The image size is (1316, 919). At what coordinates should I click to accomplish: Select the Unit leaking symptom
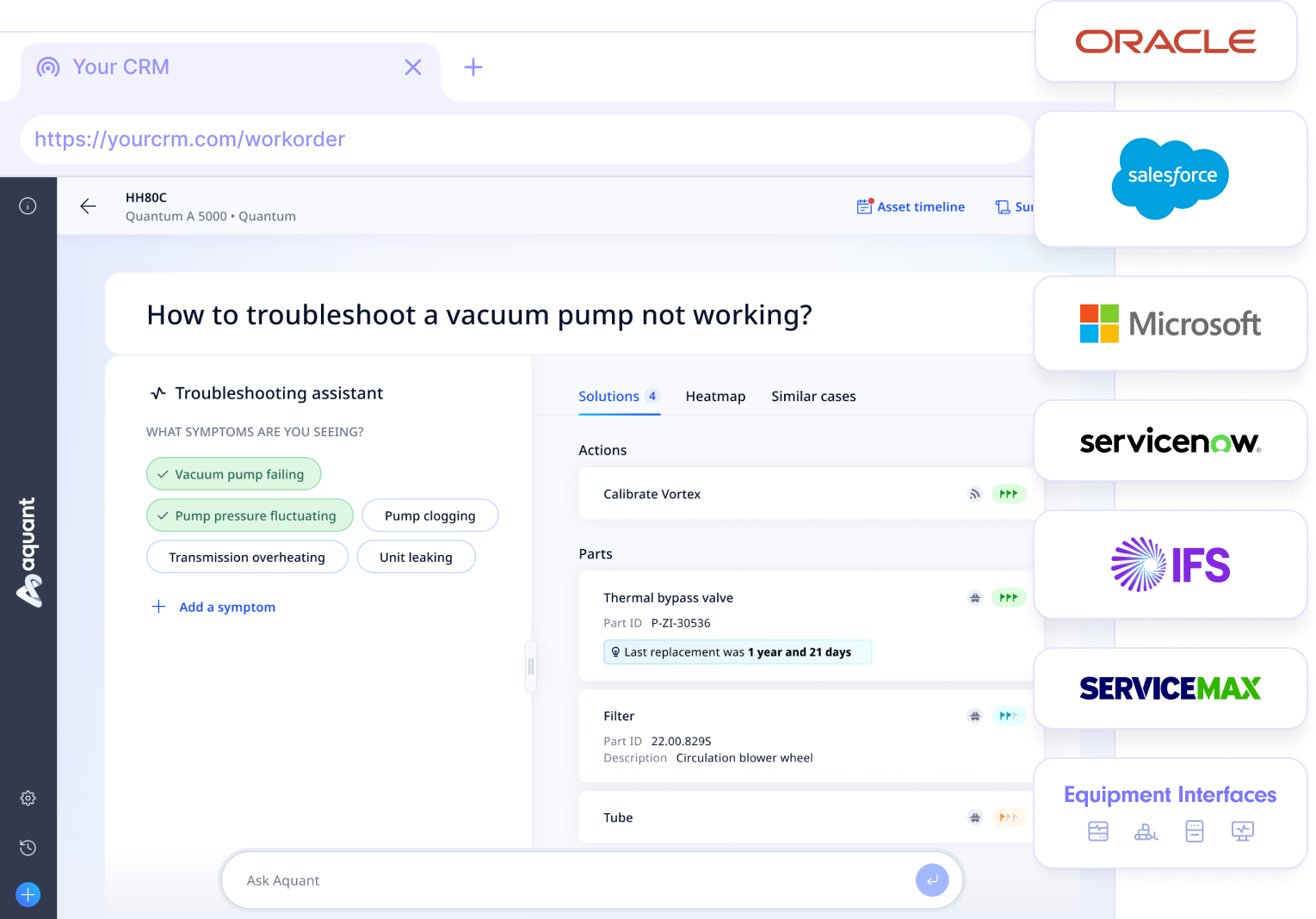(416, 557)
